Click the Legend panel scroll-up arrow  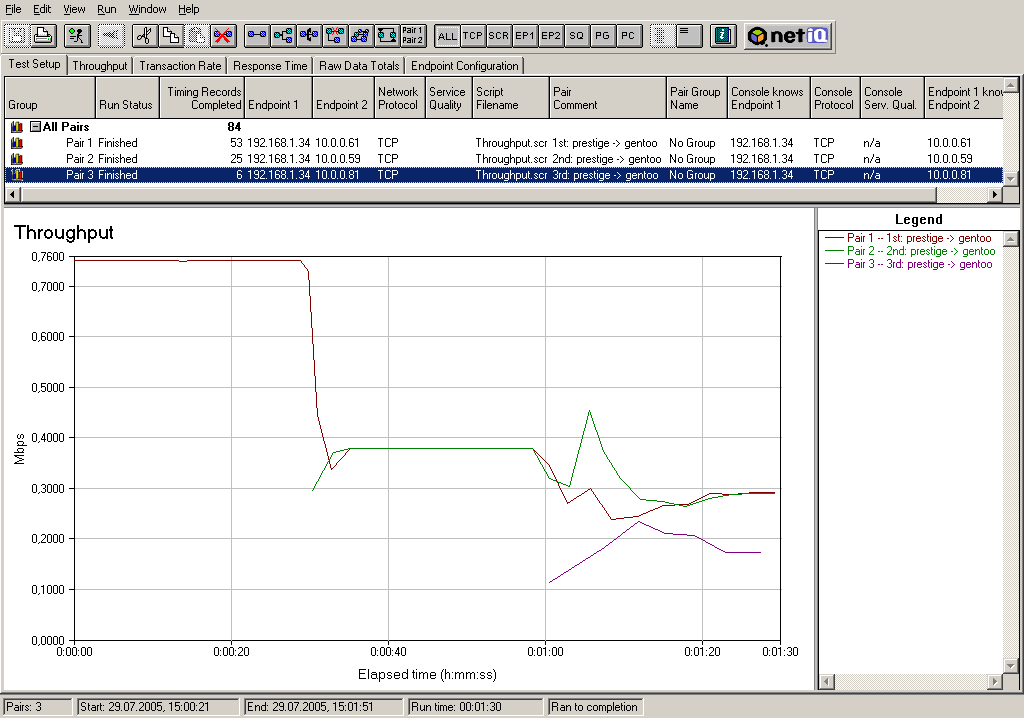[x=1010, y=239]
